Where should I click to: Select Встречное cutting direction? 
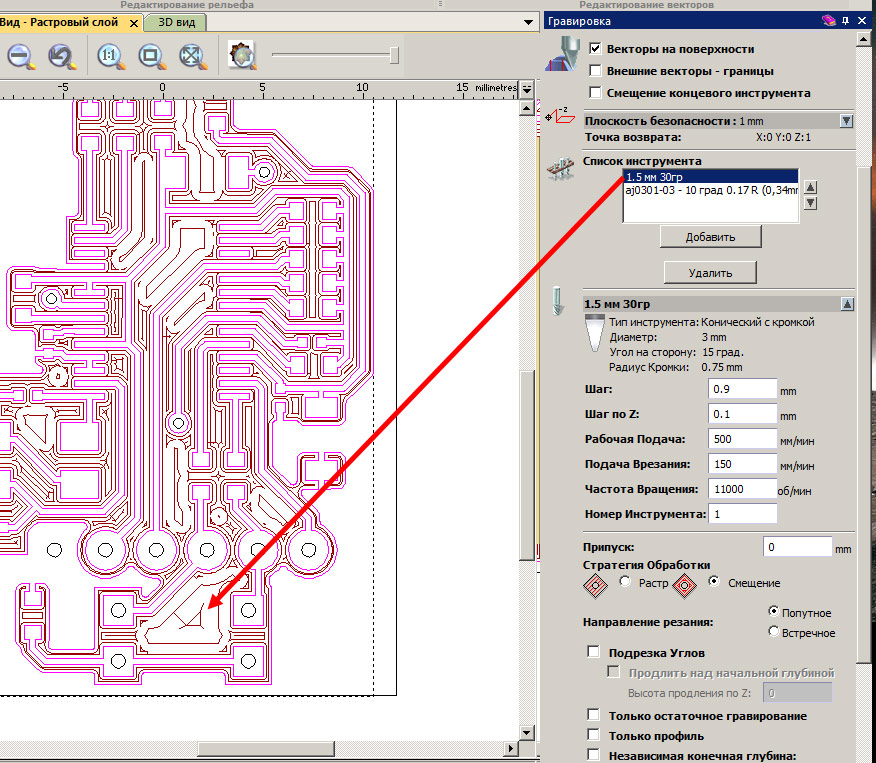[773, 631]
